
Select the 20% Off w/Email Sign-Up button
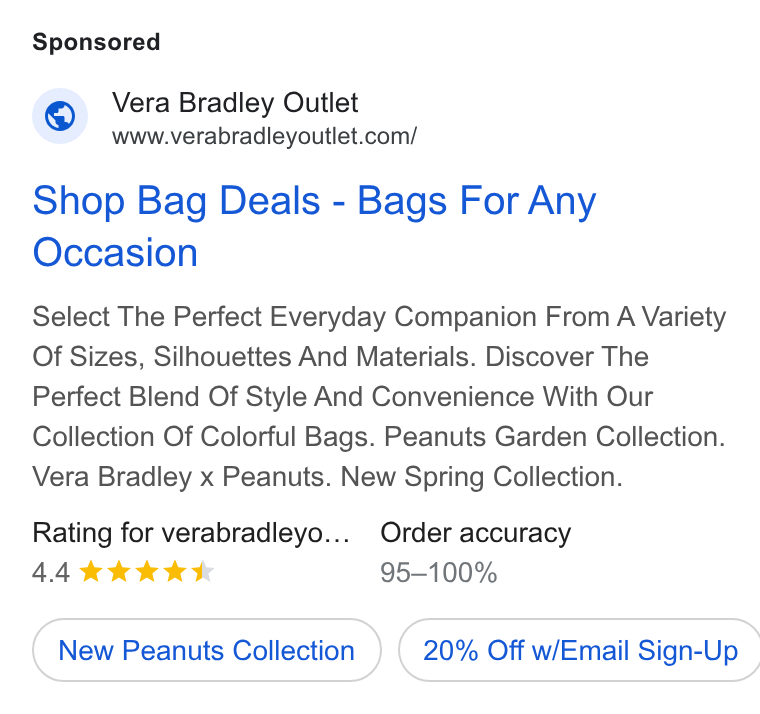pyautogui.click(x=580, y=650)
